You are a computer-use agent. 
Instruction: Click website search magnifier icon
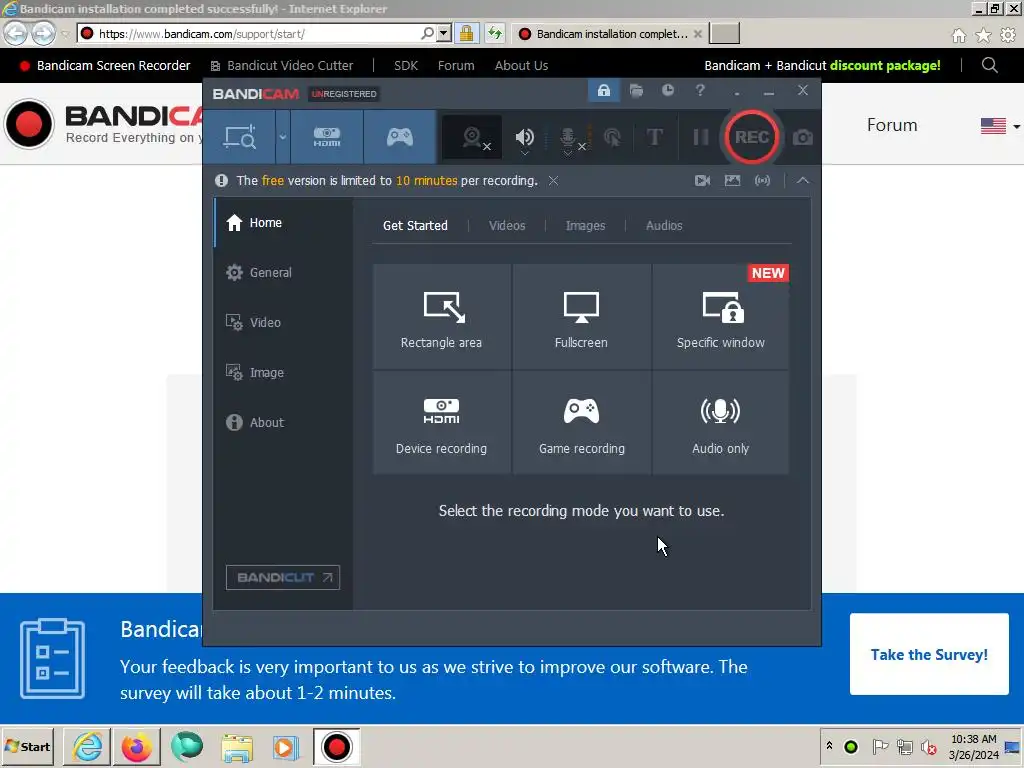pyautogui.click(x=989, y=65)
